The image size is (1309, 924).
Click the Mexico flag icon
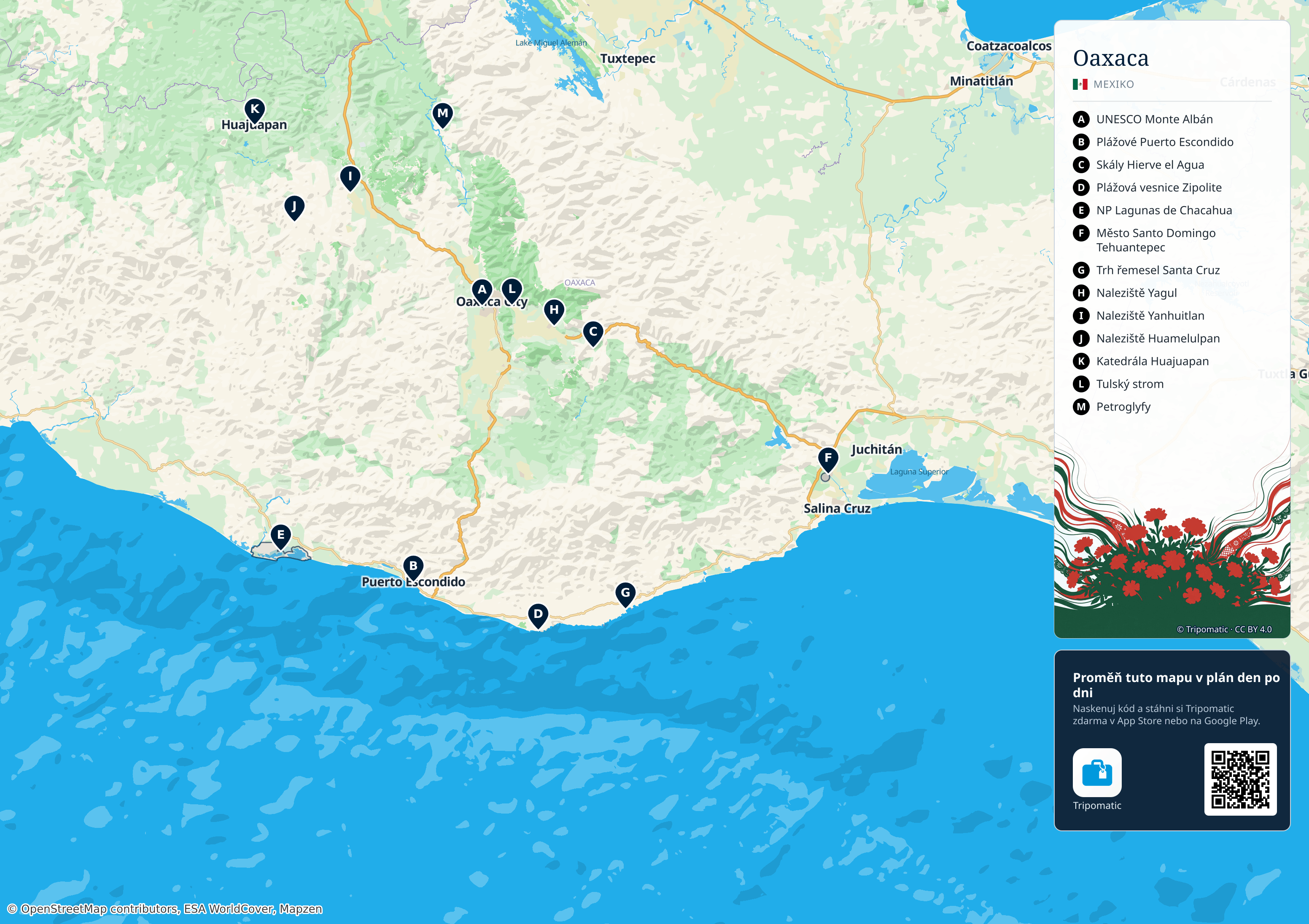point(1080,84)
